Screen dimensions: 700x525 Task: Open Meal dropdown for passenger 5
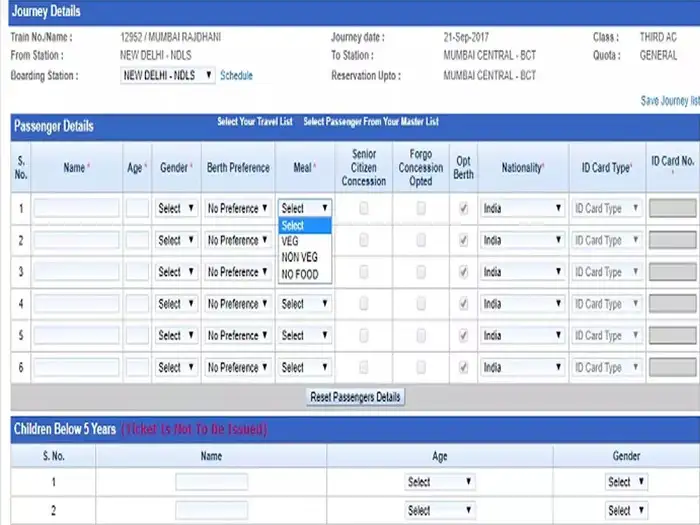(304, 336)
